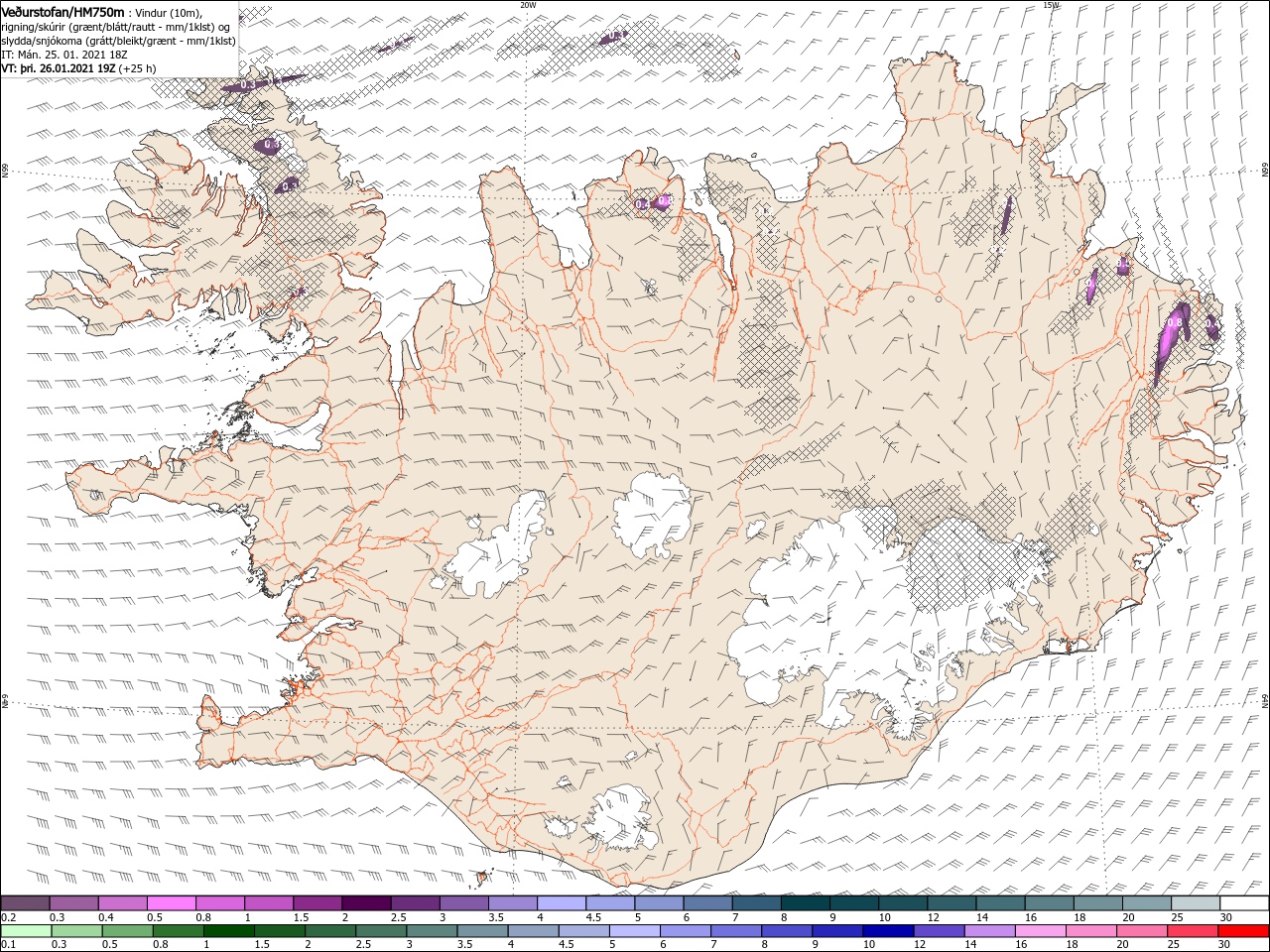Pick upper legend swatch between 1.5 and 2
The width and height of the screenshot is (1270, 952).
tap(317, 903)
